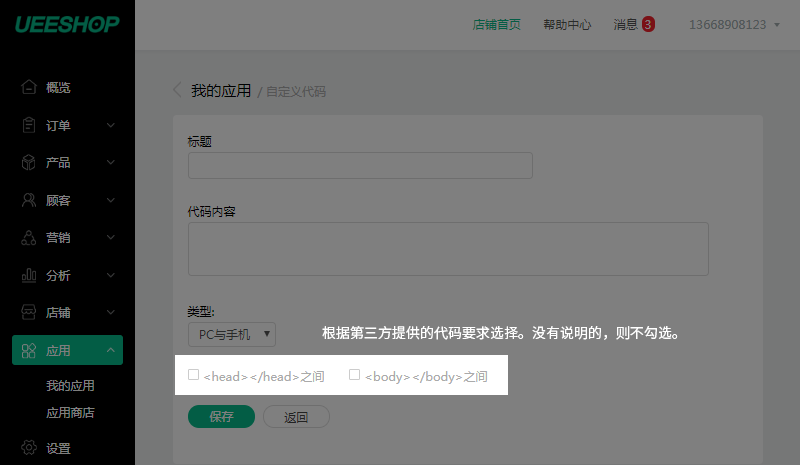Click the 返回 button

pos(296,417)
